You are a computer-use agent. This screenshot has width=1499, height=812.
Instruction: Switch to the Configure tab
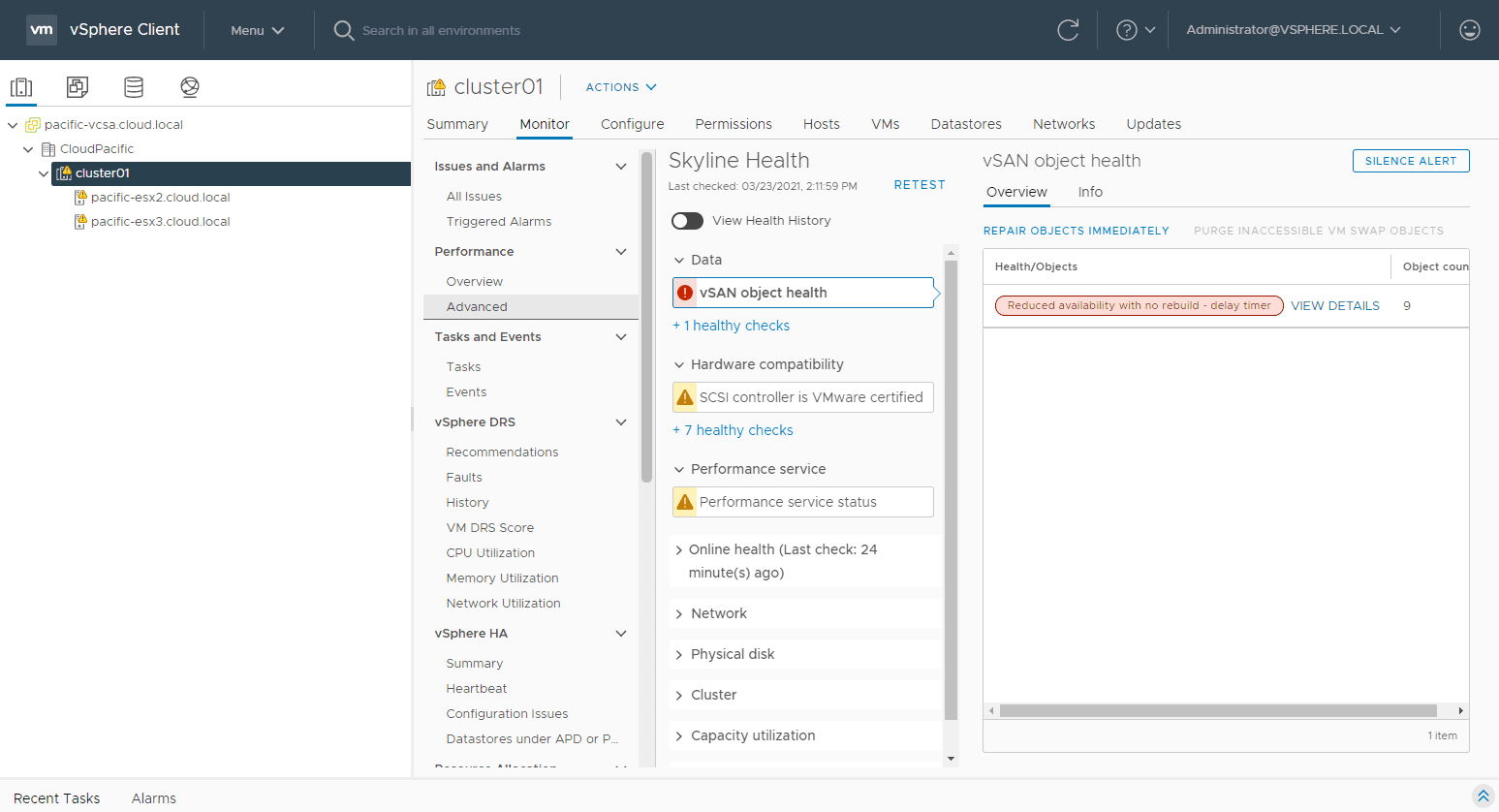click(632, 124)
